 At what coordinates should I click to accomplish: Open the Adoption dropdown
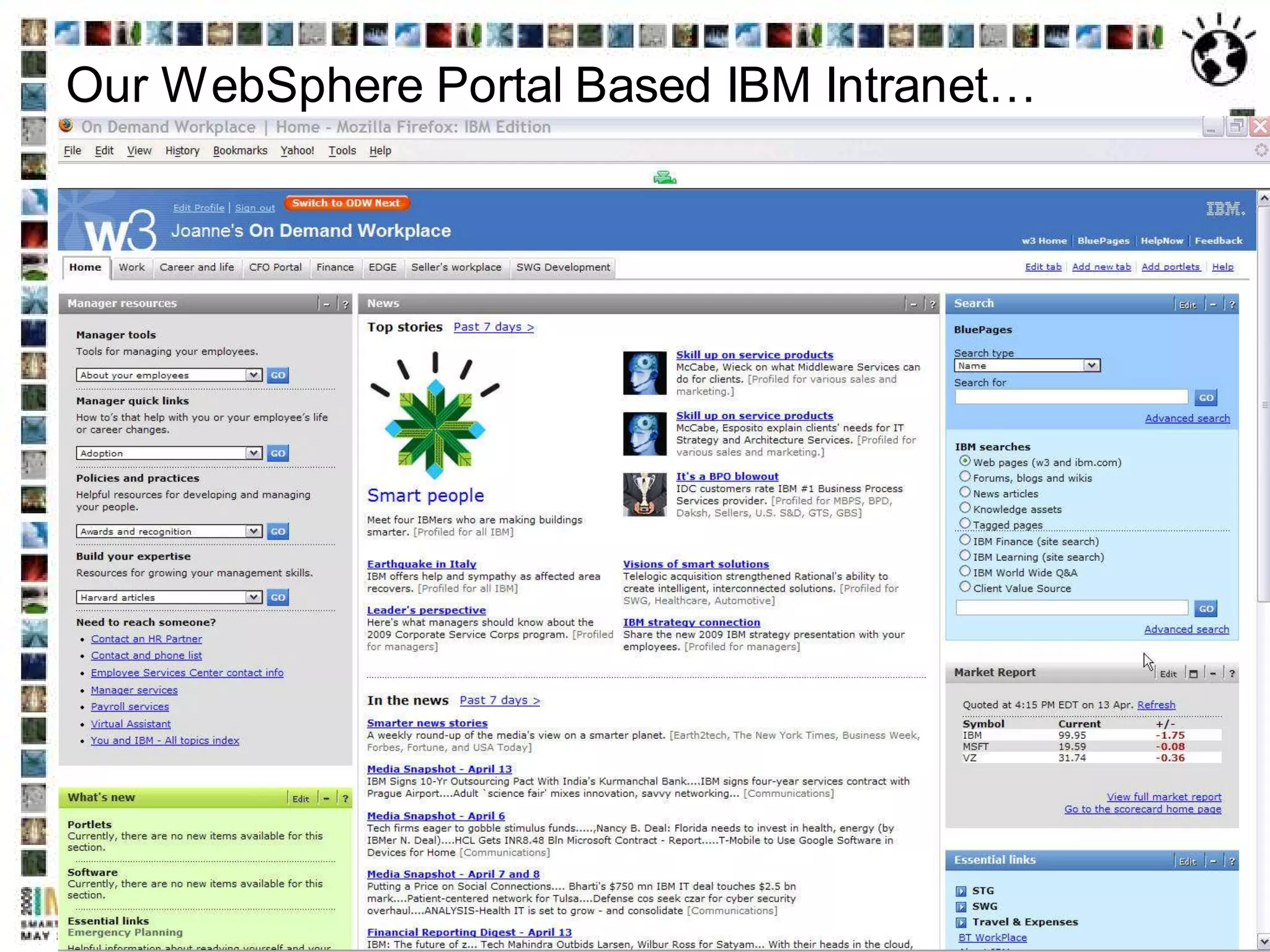click(x=169, y=453)
